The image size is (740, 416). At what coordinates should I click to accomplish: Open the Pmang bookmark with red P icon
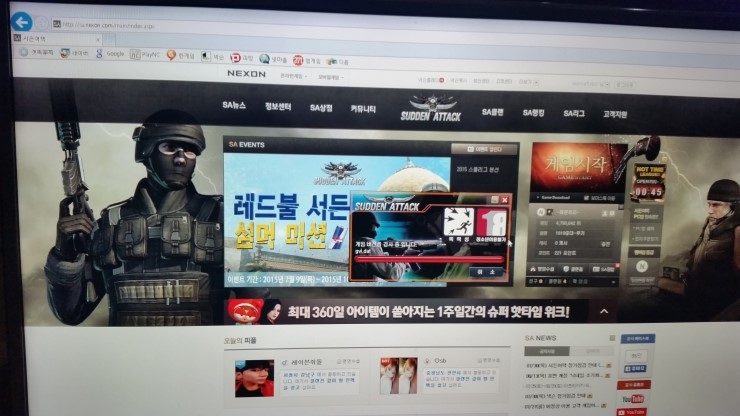242,58
